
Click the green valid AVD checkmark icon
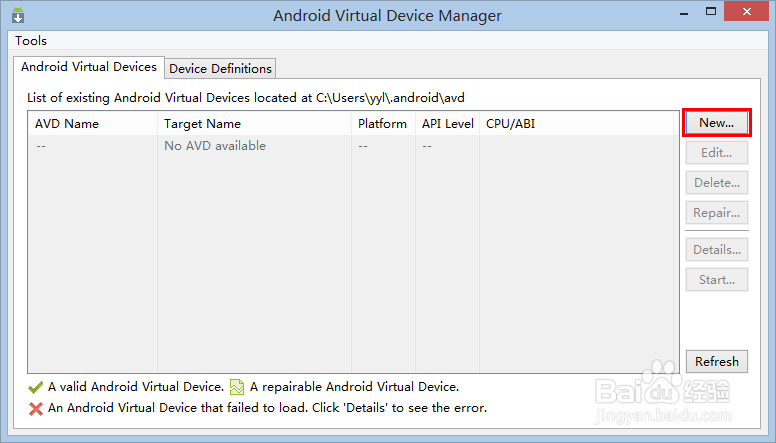click(36, 387)
